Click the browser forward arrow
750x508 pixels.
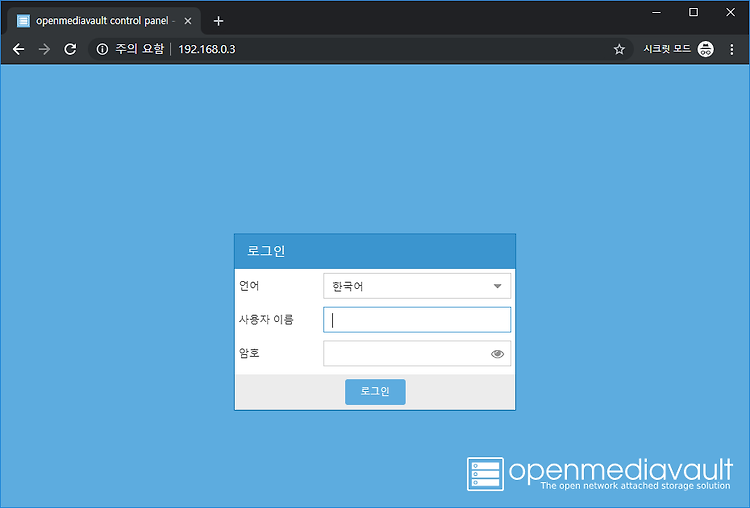click(x=44, y=49)
